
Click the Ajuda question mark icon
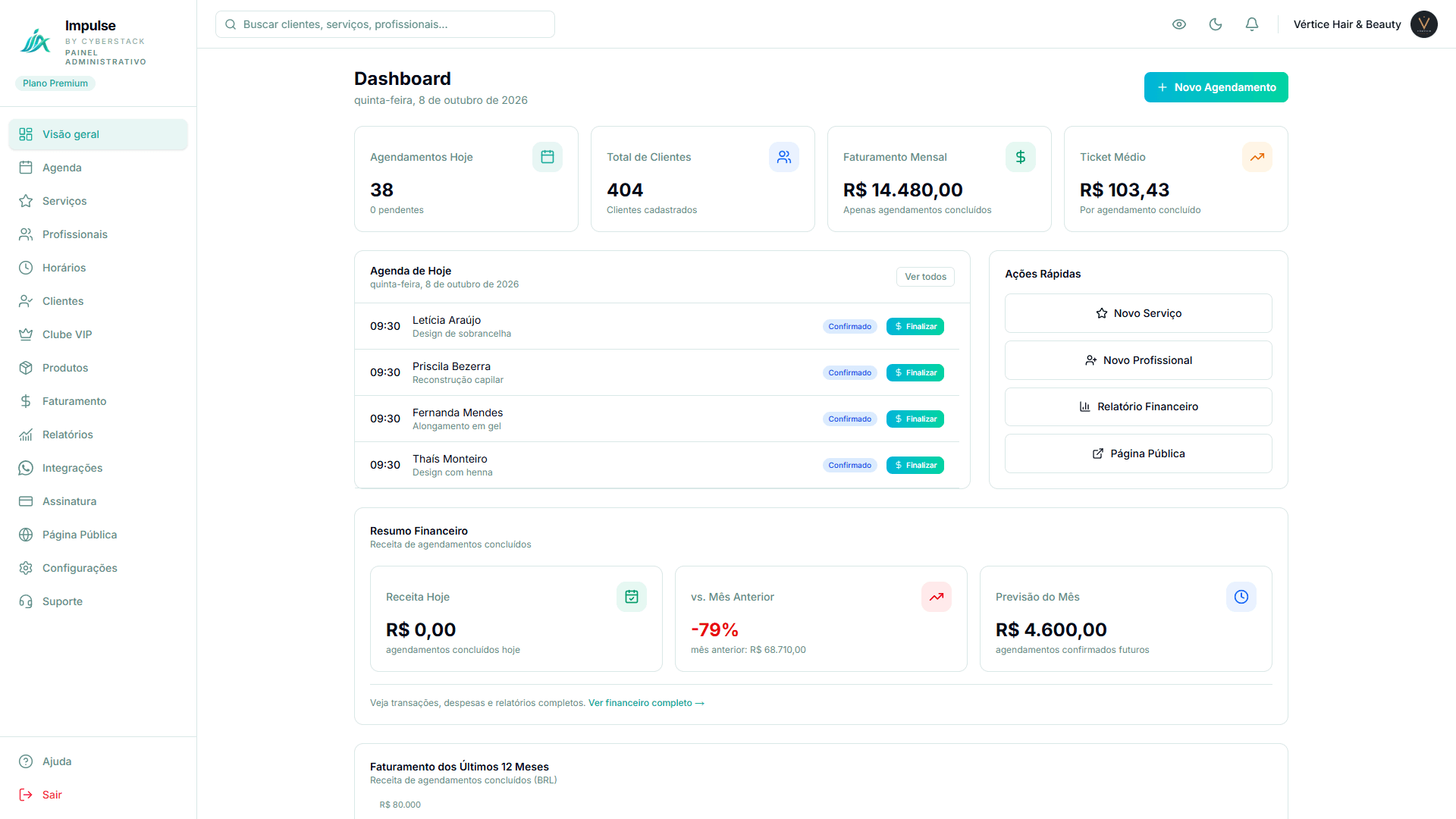tap(26, 761)
